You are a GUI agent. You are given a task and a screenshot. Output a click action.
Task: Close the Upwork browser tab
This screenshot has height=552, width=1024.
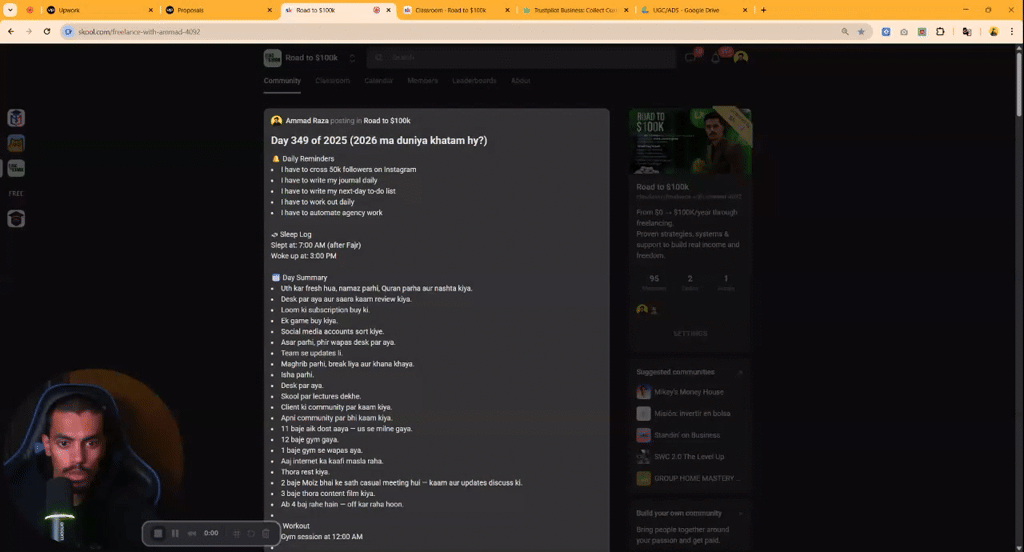[x=151, y=10]
